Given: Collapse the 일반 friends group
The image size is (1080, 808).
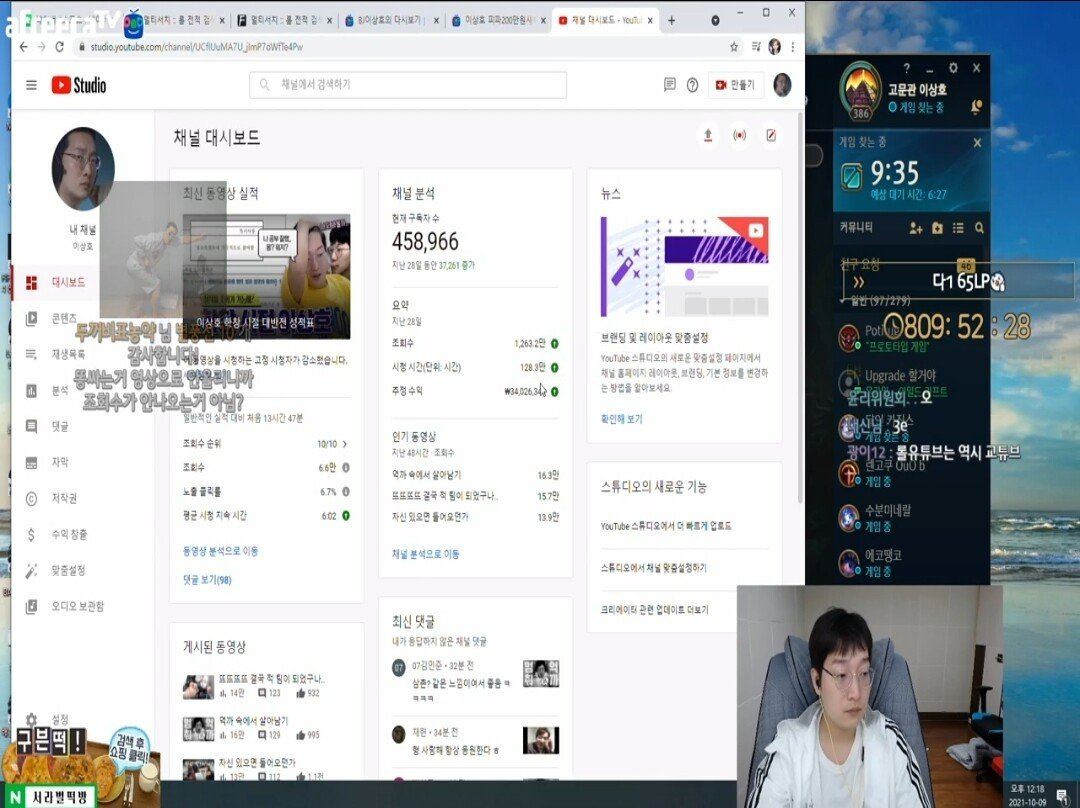Looking at the screenshot, I should (844, 301).
